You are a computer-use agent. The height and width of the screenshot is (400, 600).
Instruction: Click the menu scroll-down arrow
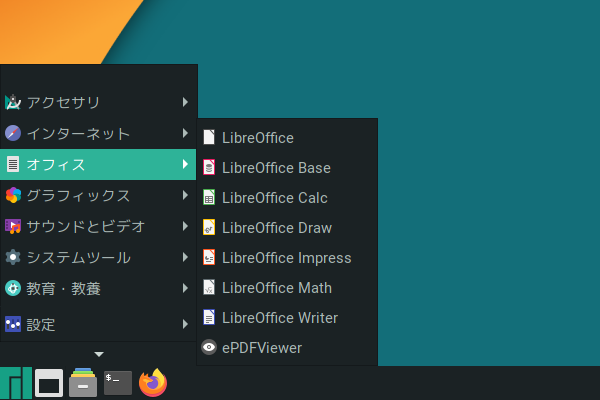pos(99,354)
